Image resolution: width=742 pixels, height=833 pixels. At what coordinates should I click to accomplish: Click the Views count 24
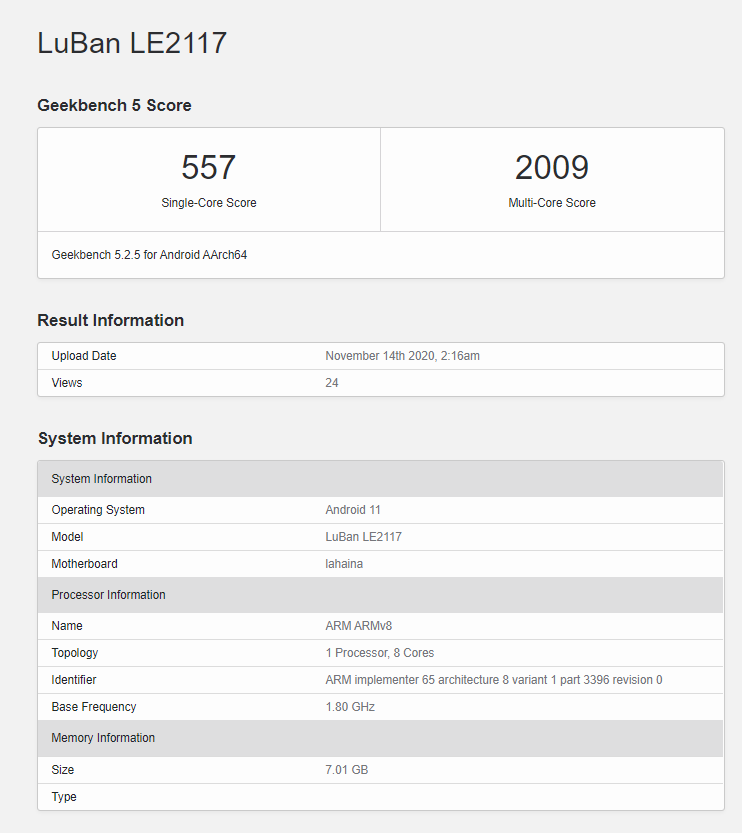click(332, 383)
